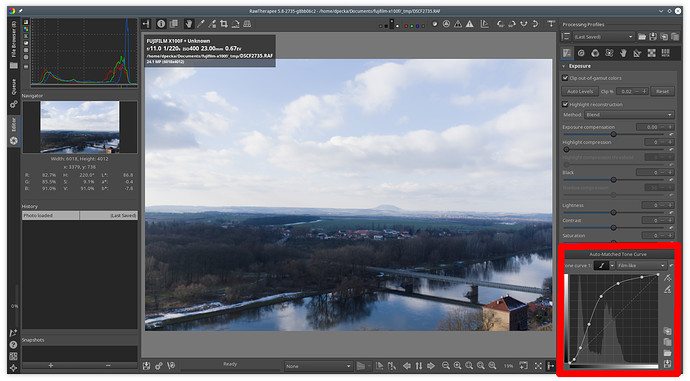
Task: Save the current processing profile icon
Action: coord(653,37)
